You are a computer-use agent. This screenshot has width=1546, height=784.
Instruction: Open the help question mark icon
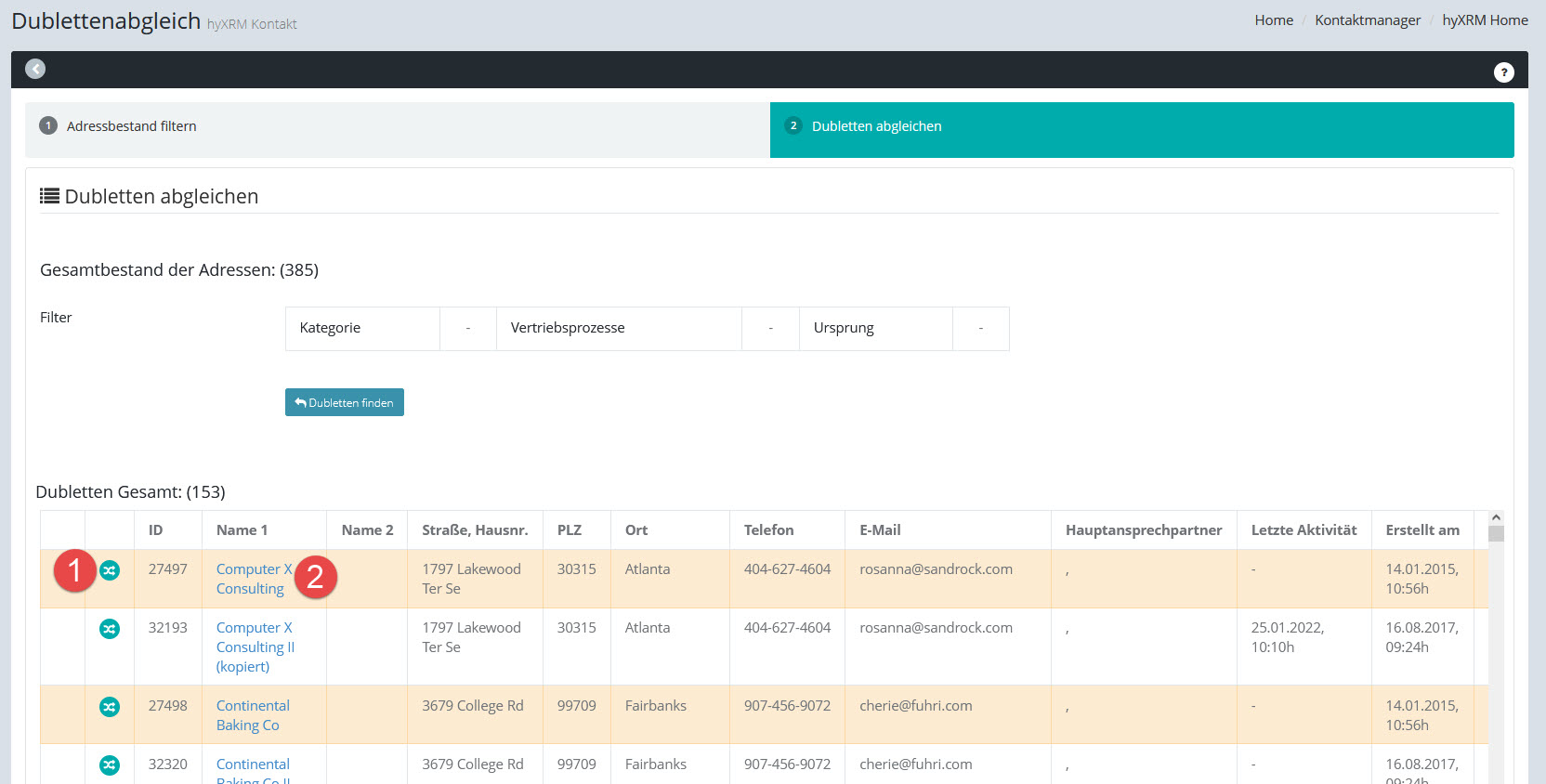[x=1503, y=72]
